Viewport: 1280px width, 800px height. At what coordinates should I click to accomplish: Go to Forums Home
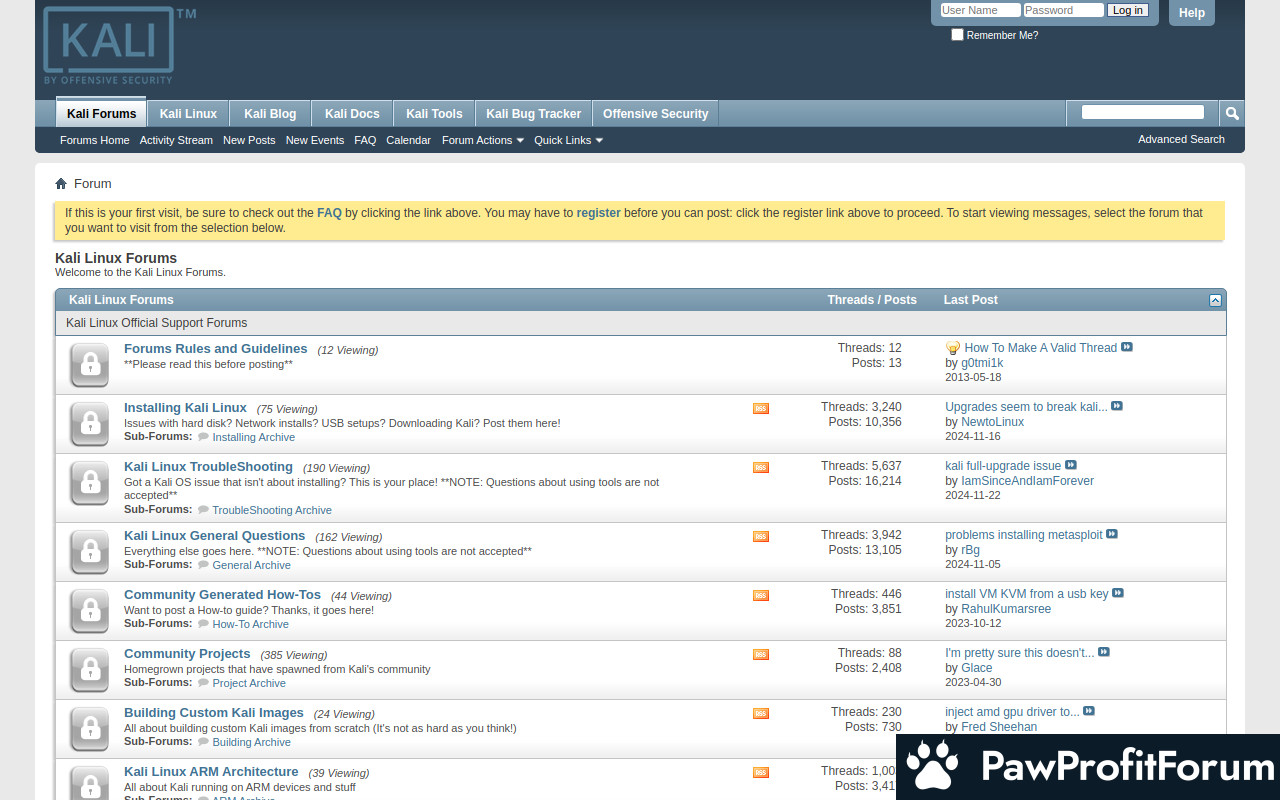click(x=94, y=140)
